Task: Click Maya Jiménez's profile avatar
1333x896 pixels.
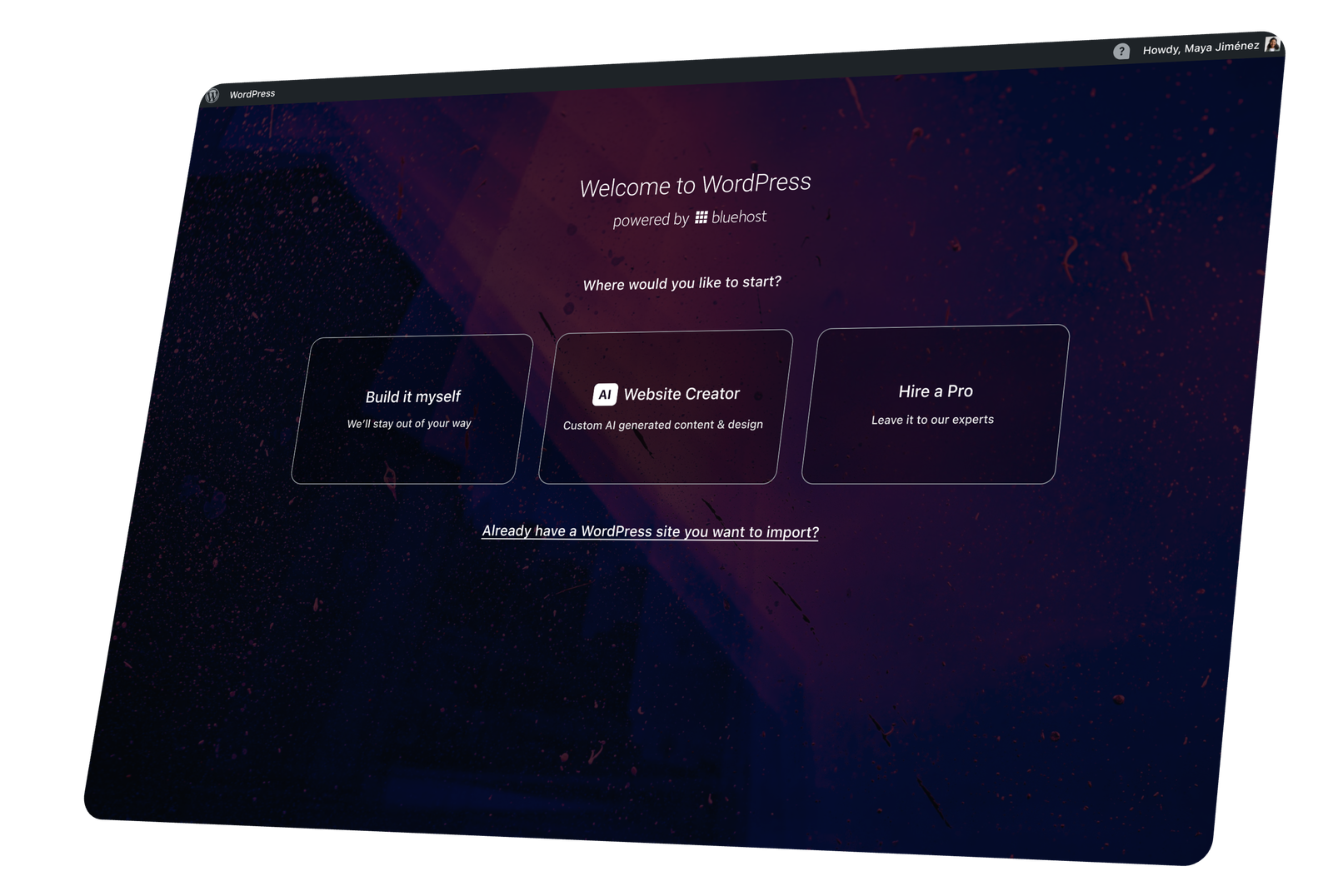Action: click(x=1271, y=47)
